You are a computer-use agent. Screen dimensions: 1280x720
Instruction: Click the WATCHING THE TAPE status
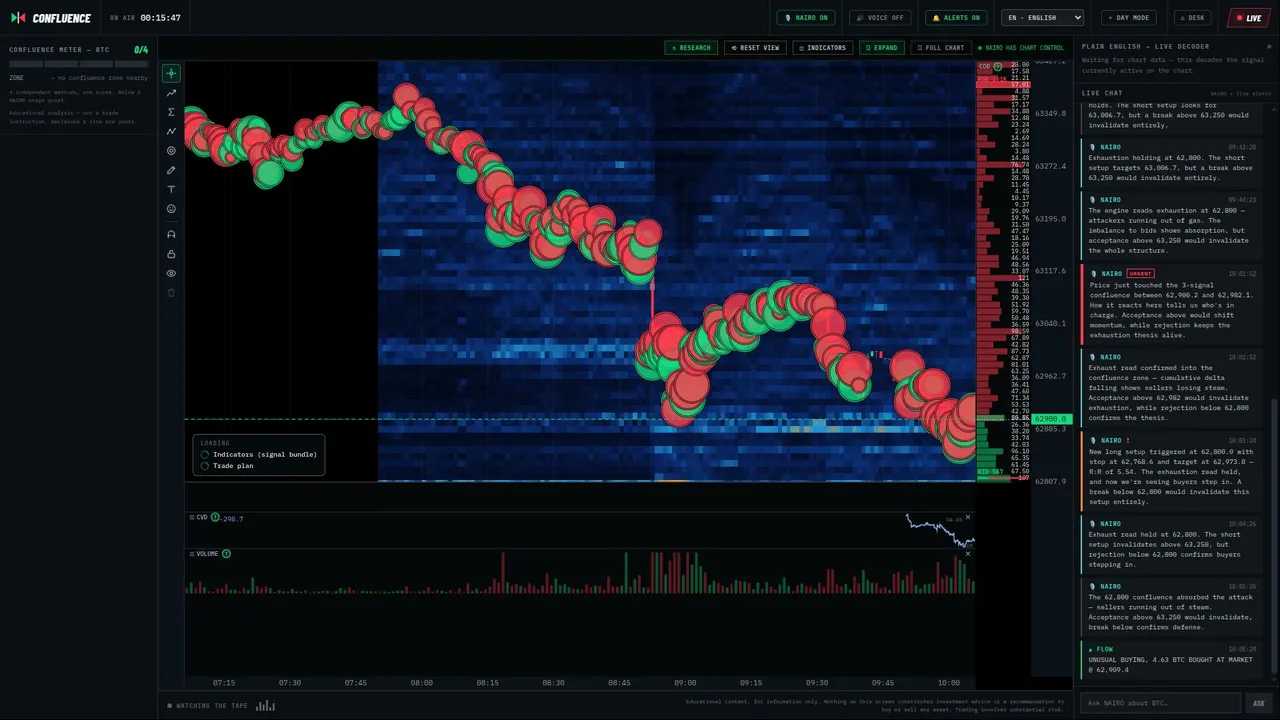click(208, 705)
